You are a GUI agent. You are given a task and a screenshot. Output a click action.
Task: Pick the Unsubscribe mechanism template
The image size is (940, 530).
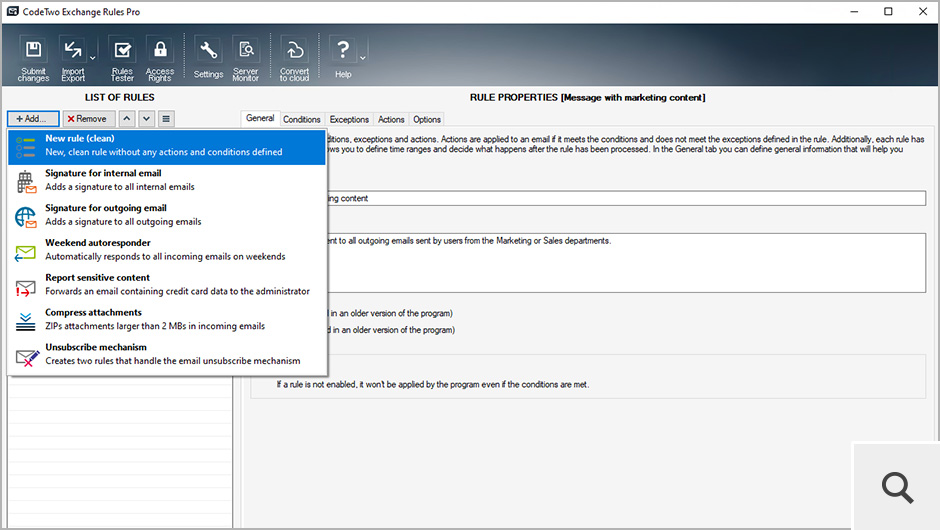click(167, 354)
